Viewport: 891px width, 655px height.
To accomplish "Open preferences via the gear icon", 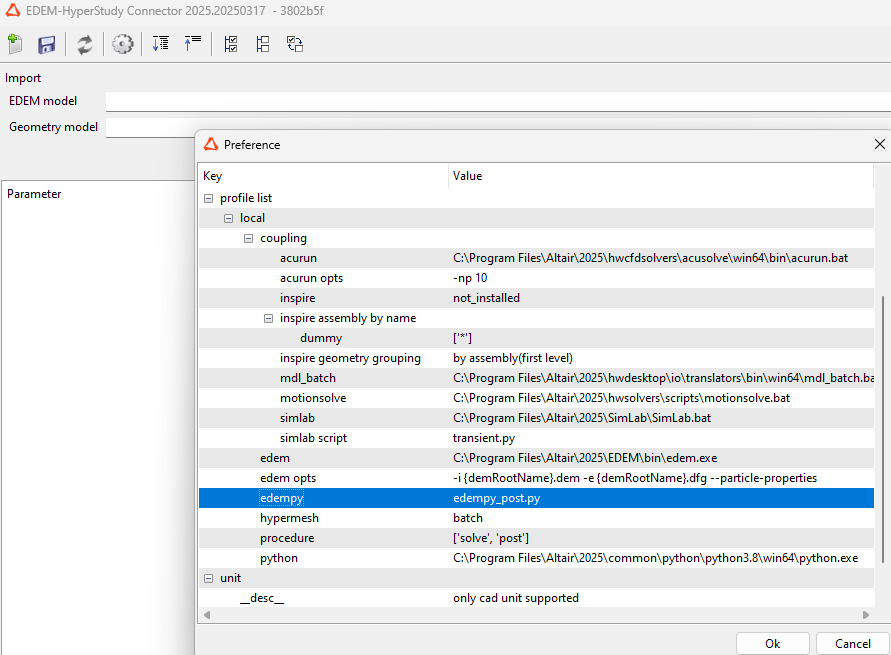I will [x=122, y=44].
